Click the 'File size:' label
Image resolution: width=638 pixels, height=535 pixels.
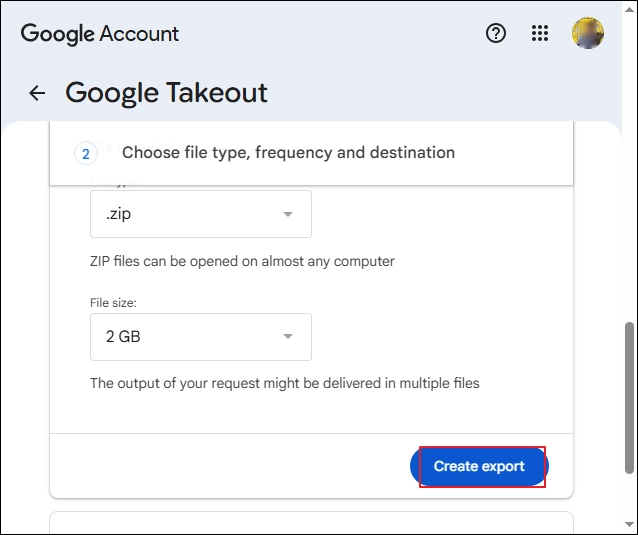[113, 303]
